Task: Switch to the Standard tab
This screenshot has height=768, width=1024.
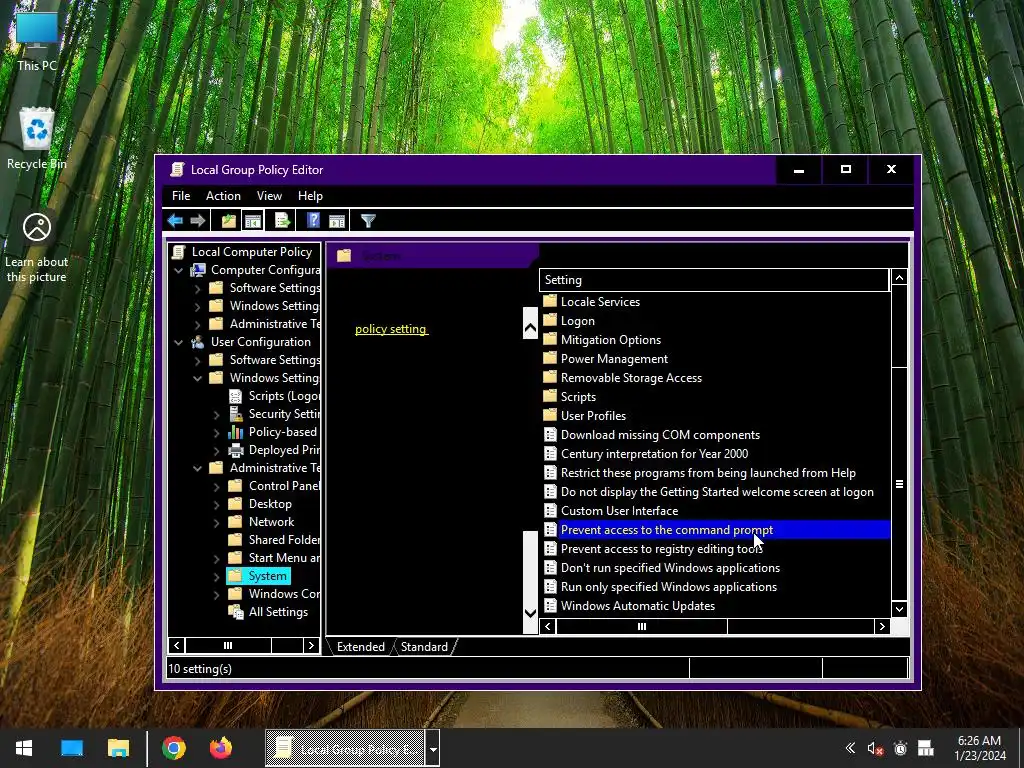Action: pos(424,647)
